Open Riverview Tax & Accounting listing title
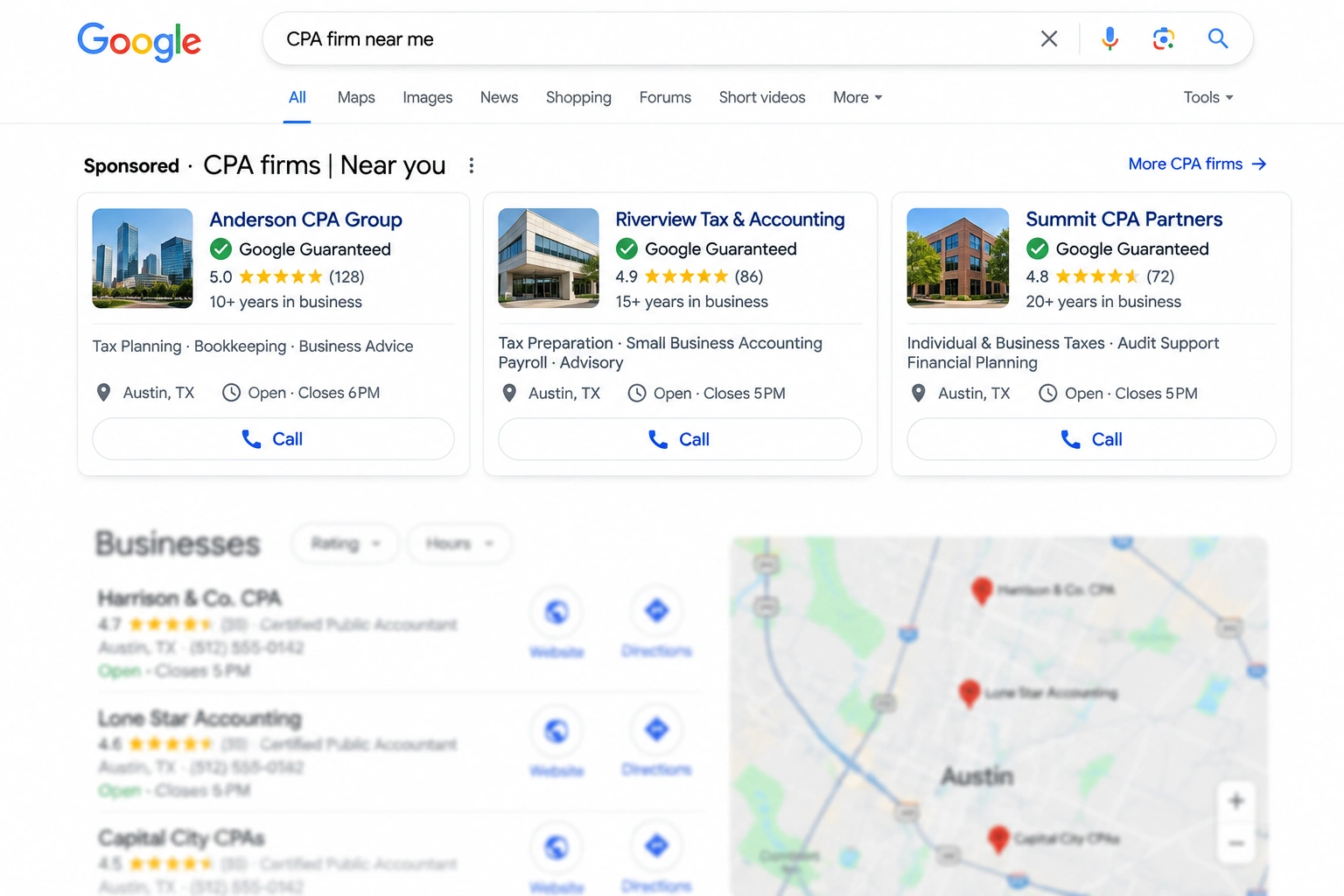 click(x=730, y=220)
